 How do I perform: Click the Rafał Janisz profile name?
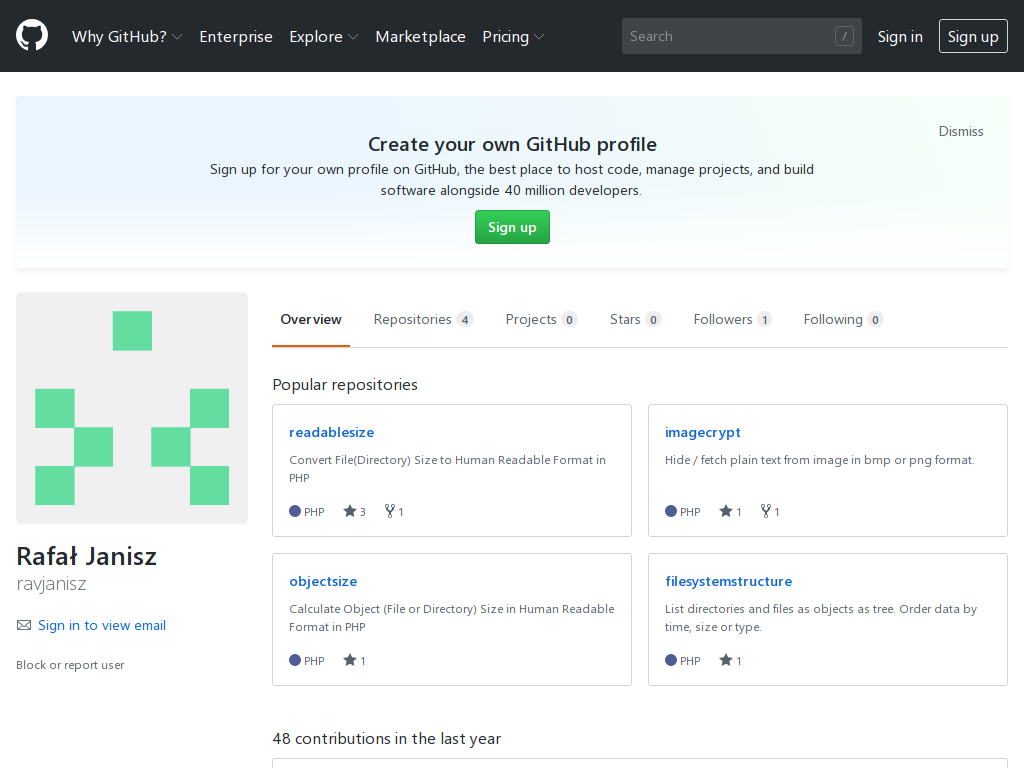(x=86, y=556)
